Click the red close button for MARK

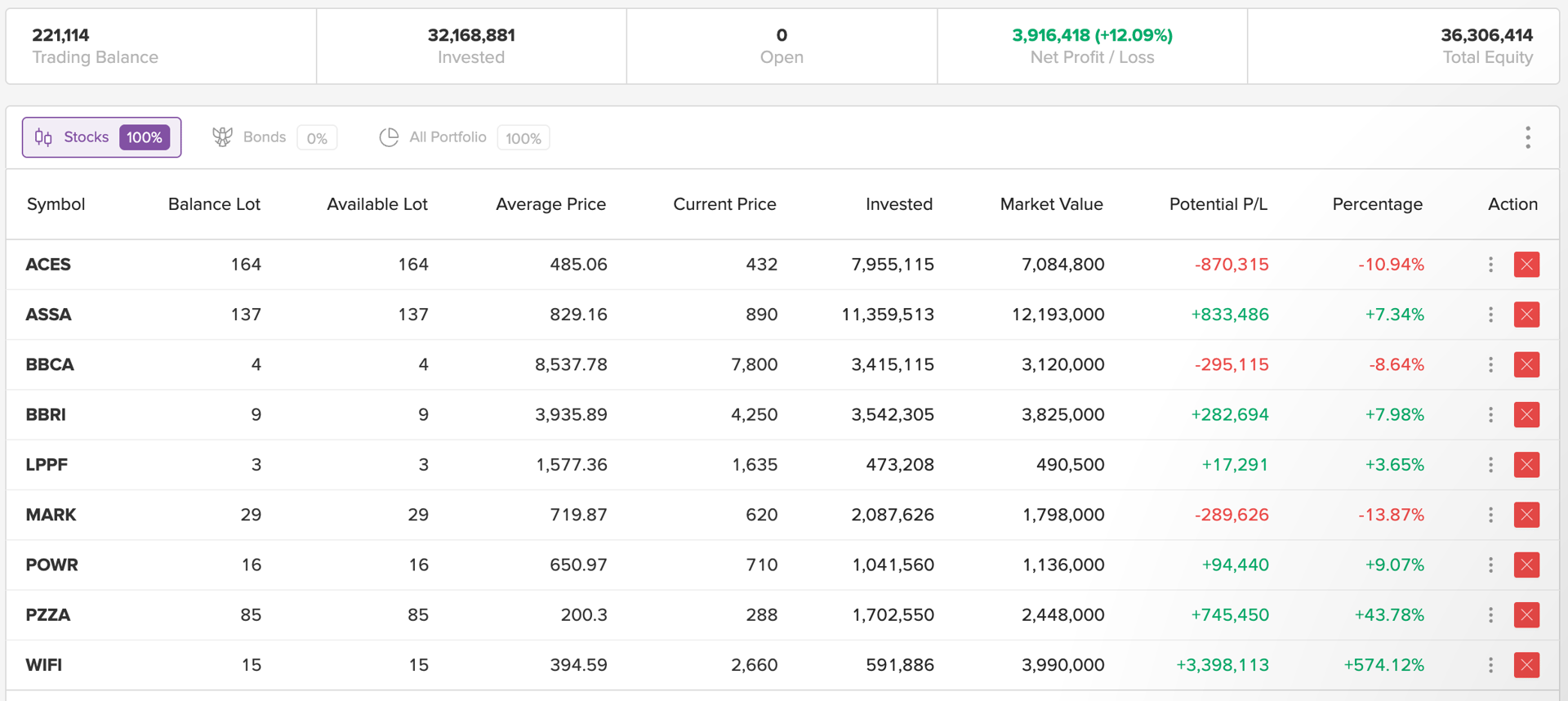[1526, 515]
